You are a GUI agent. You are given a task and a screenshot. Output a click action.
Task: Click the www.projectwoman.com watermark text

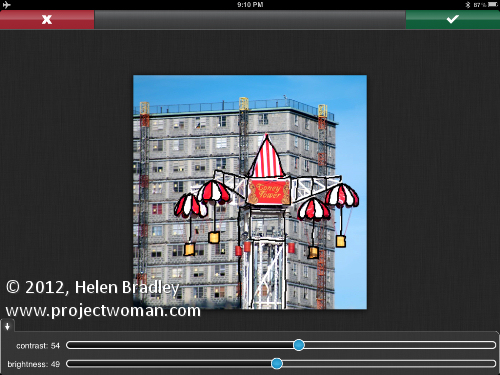[x=103, y=311]
